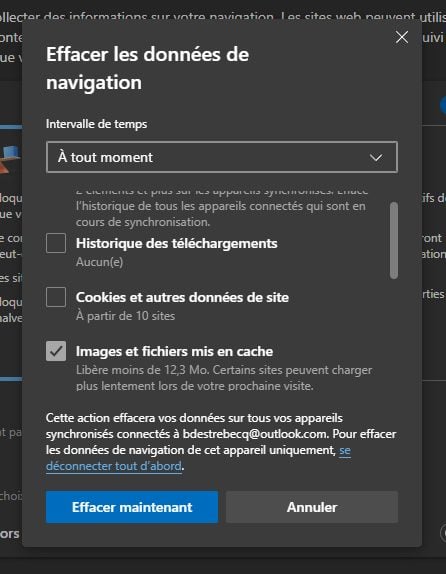
Task: Click the 'Intervalle de temps' field label
Action: coord(96,124)
